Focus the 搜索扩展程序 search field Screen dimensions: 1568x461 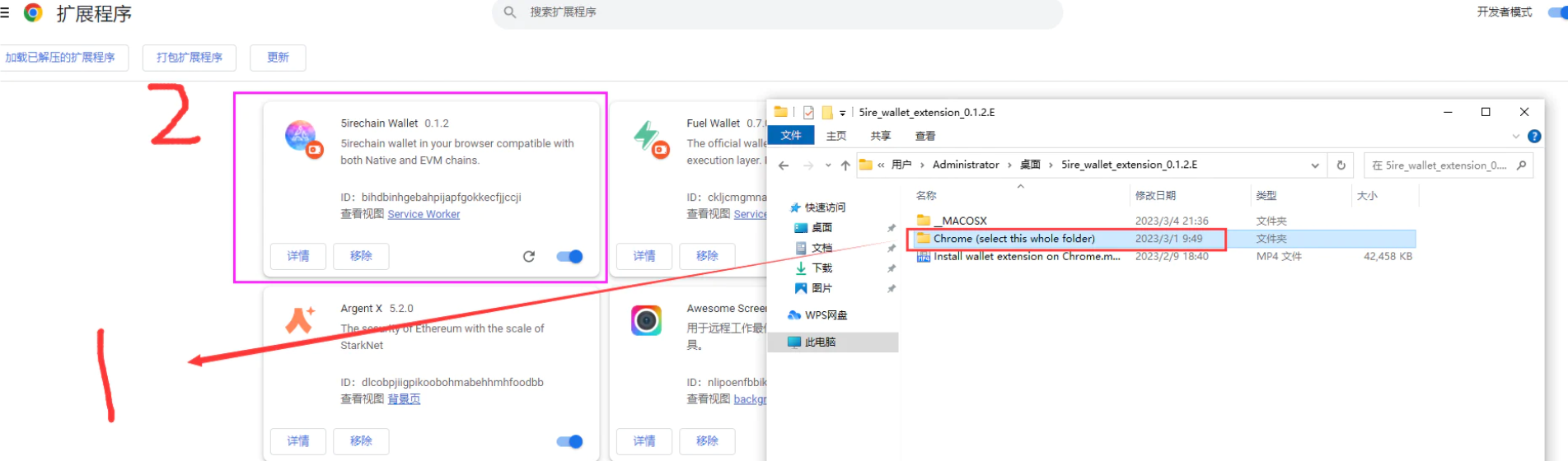coord(777,12)
